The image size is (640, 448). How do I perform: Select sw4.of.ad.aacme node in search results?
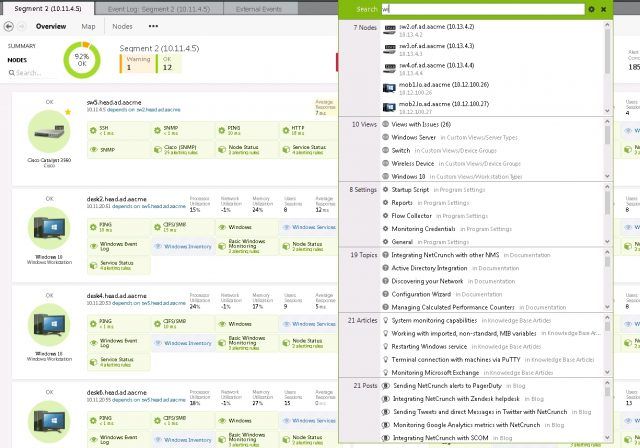click(492, 69)
